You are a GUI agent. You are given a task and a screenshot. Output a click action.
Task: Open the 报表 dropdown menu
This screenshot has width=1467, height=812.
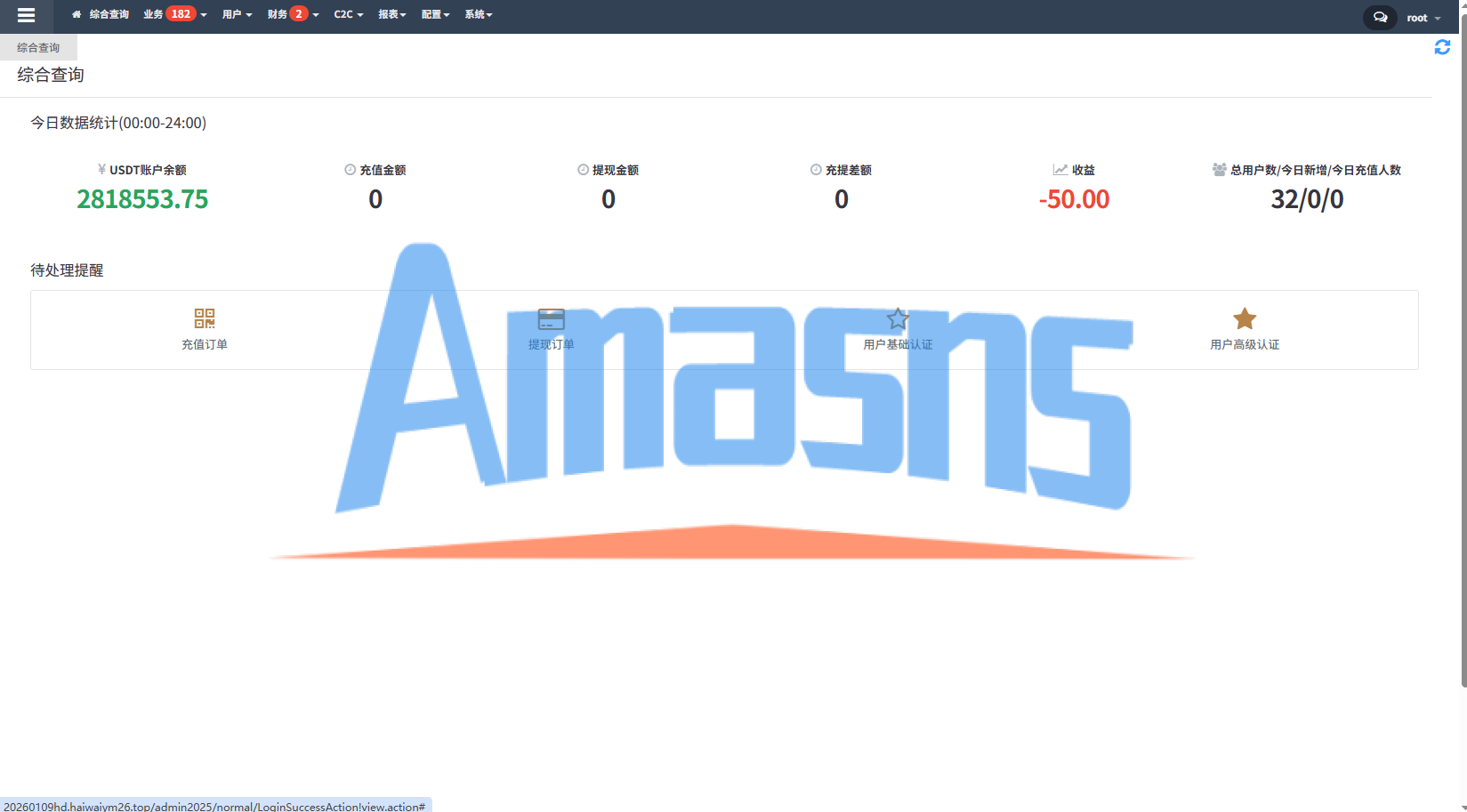coord(392,14)
